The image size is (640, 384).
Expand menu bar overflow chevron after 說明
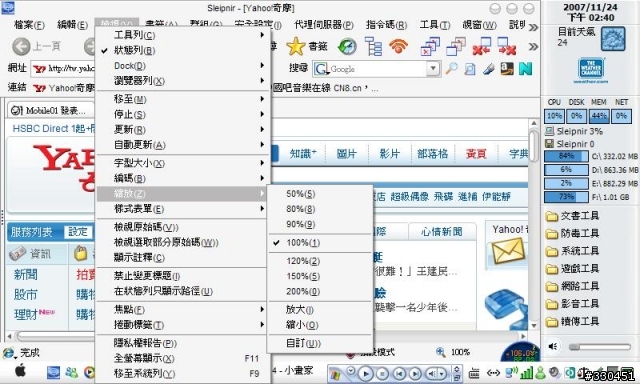coord(533,27)
